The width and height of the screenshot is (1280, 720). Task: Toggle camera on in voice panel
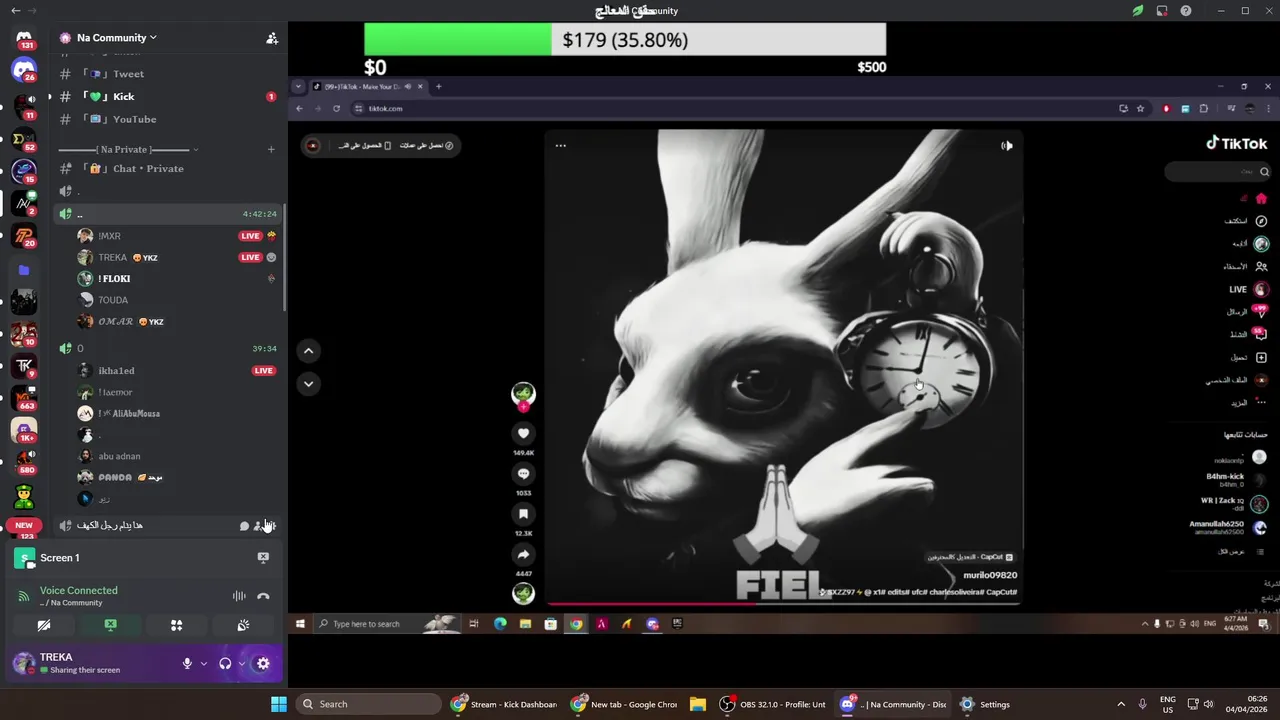point(44,625)
